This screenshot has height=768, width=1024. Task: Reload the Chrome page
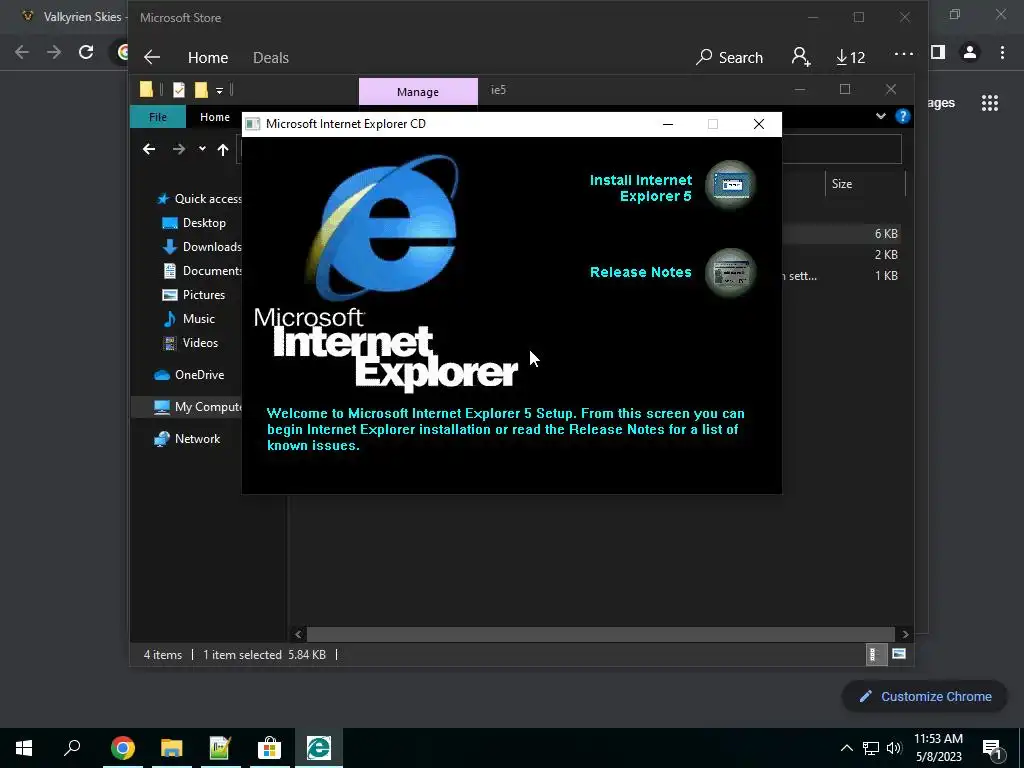pos(86,52)
